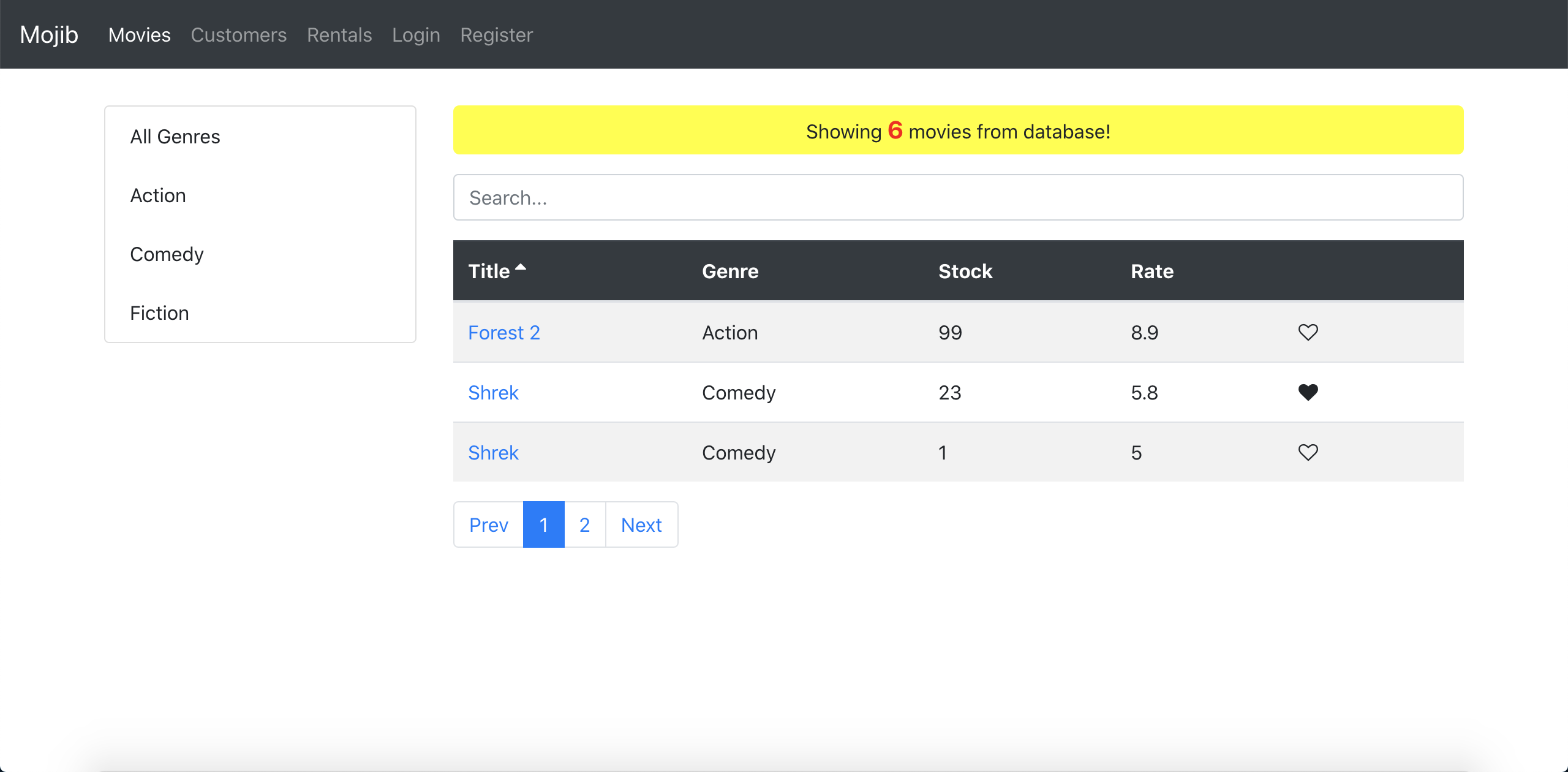Open the Forest 2 movie link

[x=503, y=333]
